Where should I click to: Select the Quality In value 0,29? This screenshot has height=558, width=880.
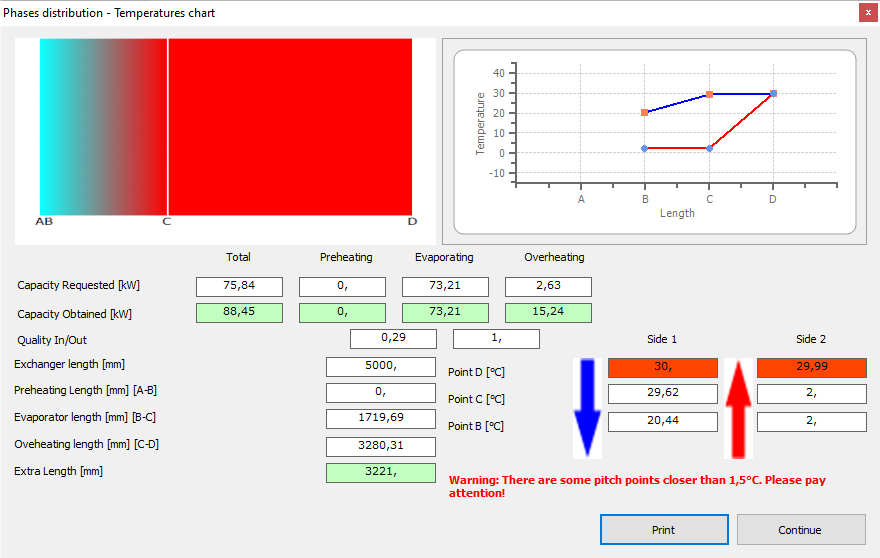[393, 339]
